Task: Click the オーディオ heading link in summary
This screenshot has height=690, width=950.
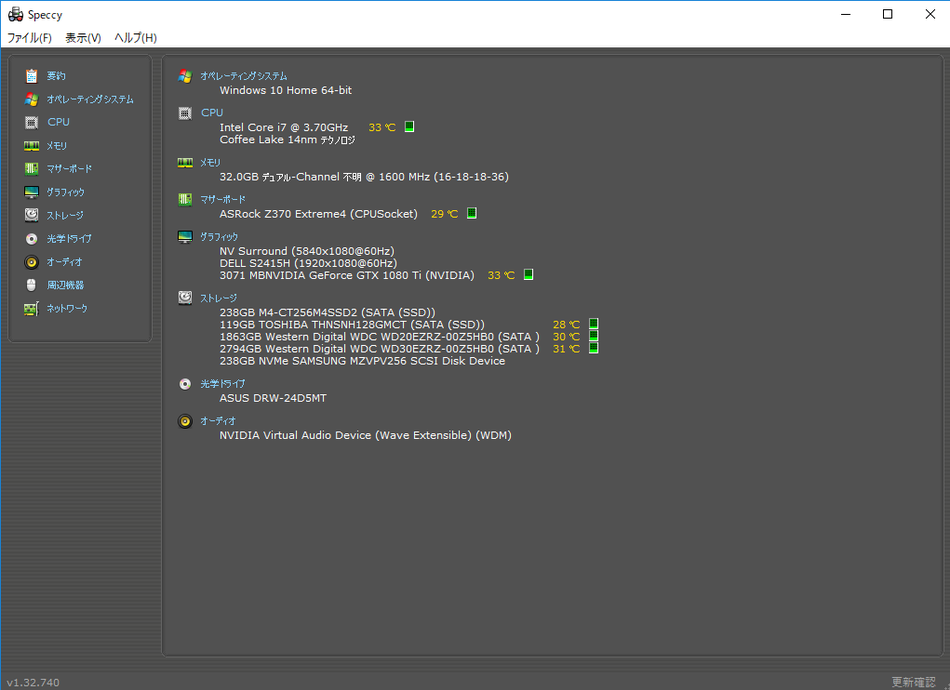Action: [x=218, y=420]
